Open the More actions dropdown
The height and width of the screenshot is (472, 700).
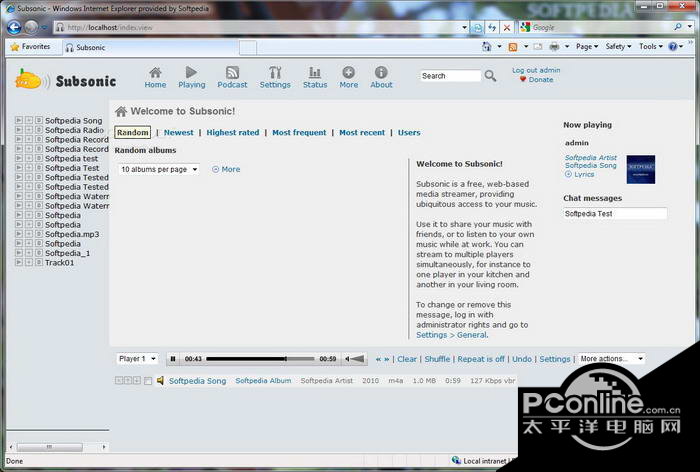pyautogui.click(x=611, y=359)
